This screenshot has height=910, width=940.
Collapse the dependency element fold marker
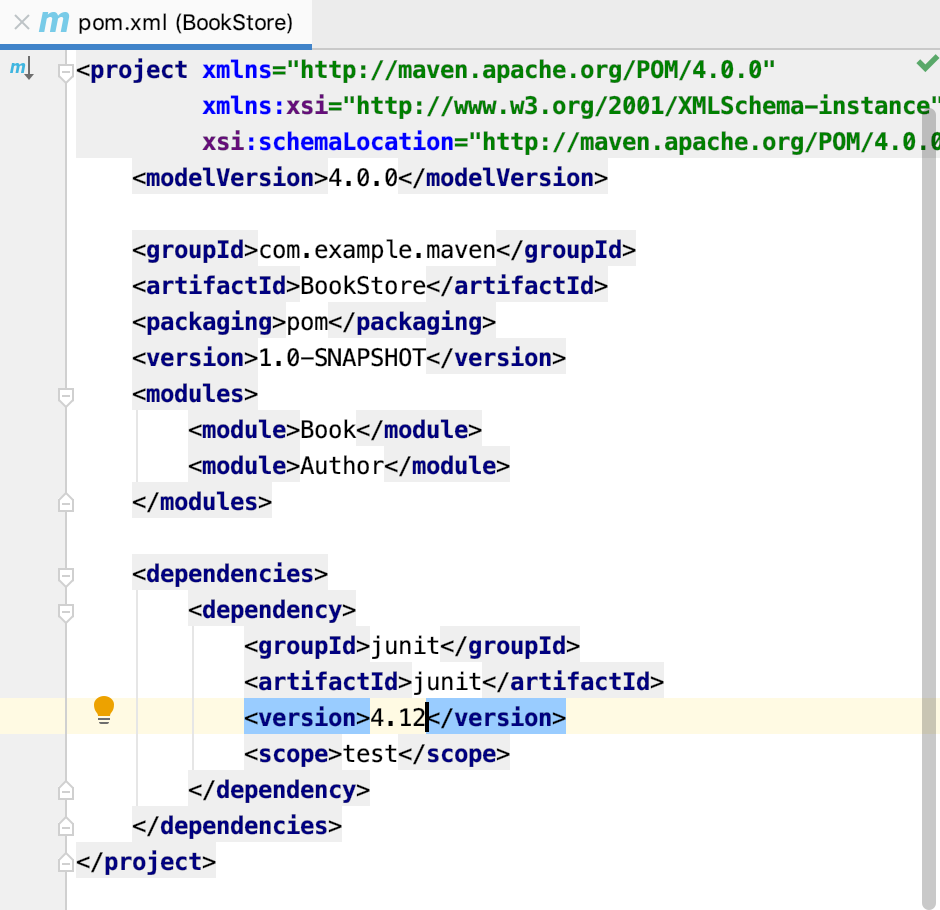click(66, 612)
